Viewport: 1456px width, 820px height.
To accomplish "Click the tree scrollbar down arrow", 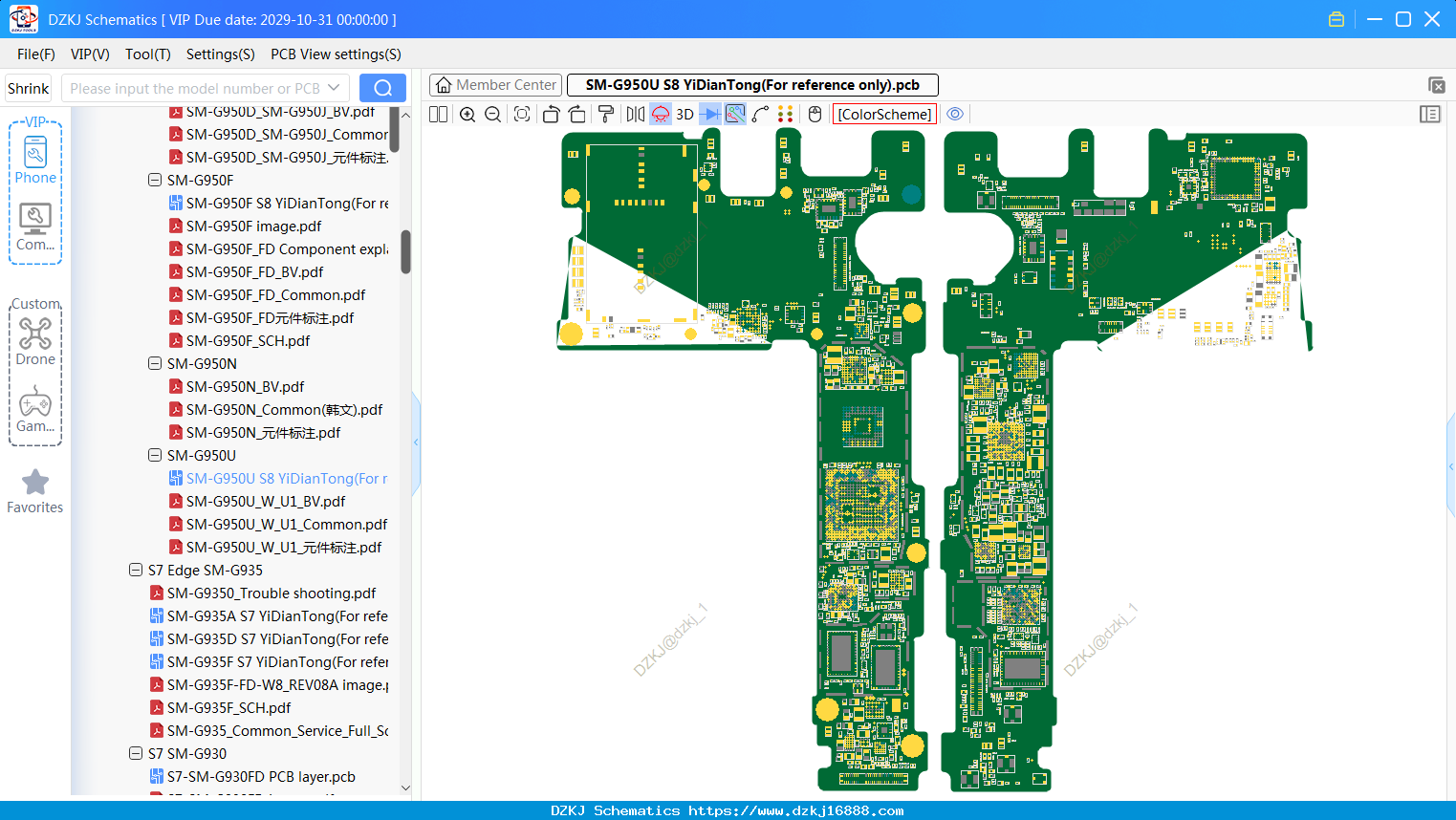I will [405, 788].
